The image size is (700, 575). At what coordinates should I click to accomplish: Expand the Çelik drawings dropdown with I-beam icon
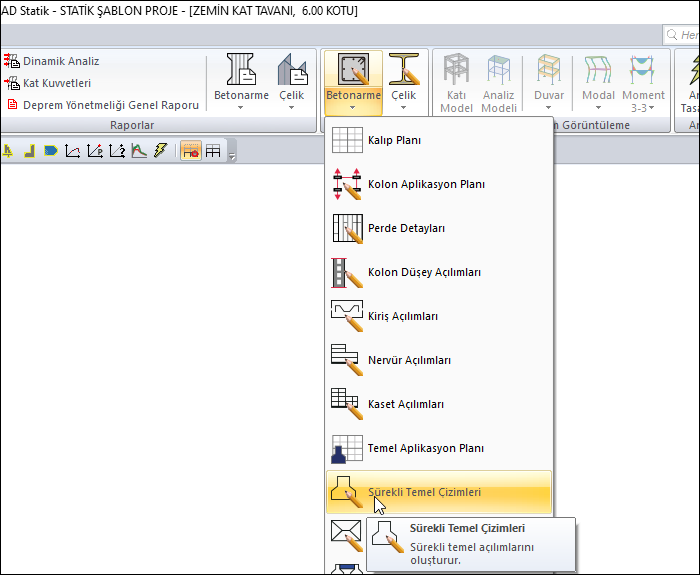click(x=404, y=82)
